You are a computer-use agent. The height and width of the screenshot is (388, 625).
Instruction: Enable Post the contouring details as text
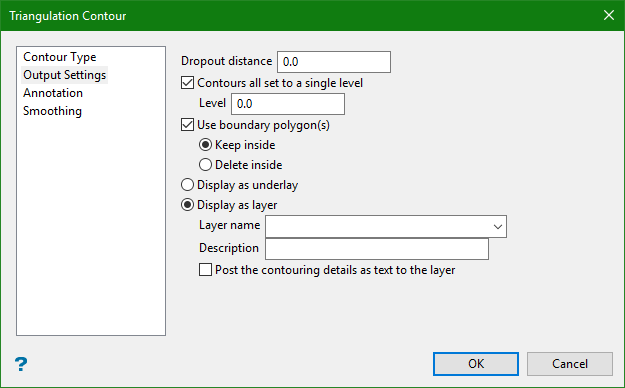pos(205,270)
